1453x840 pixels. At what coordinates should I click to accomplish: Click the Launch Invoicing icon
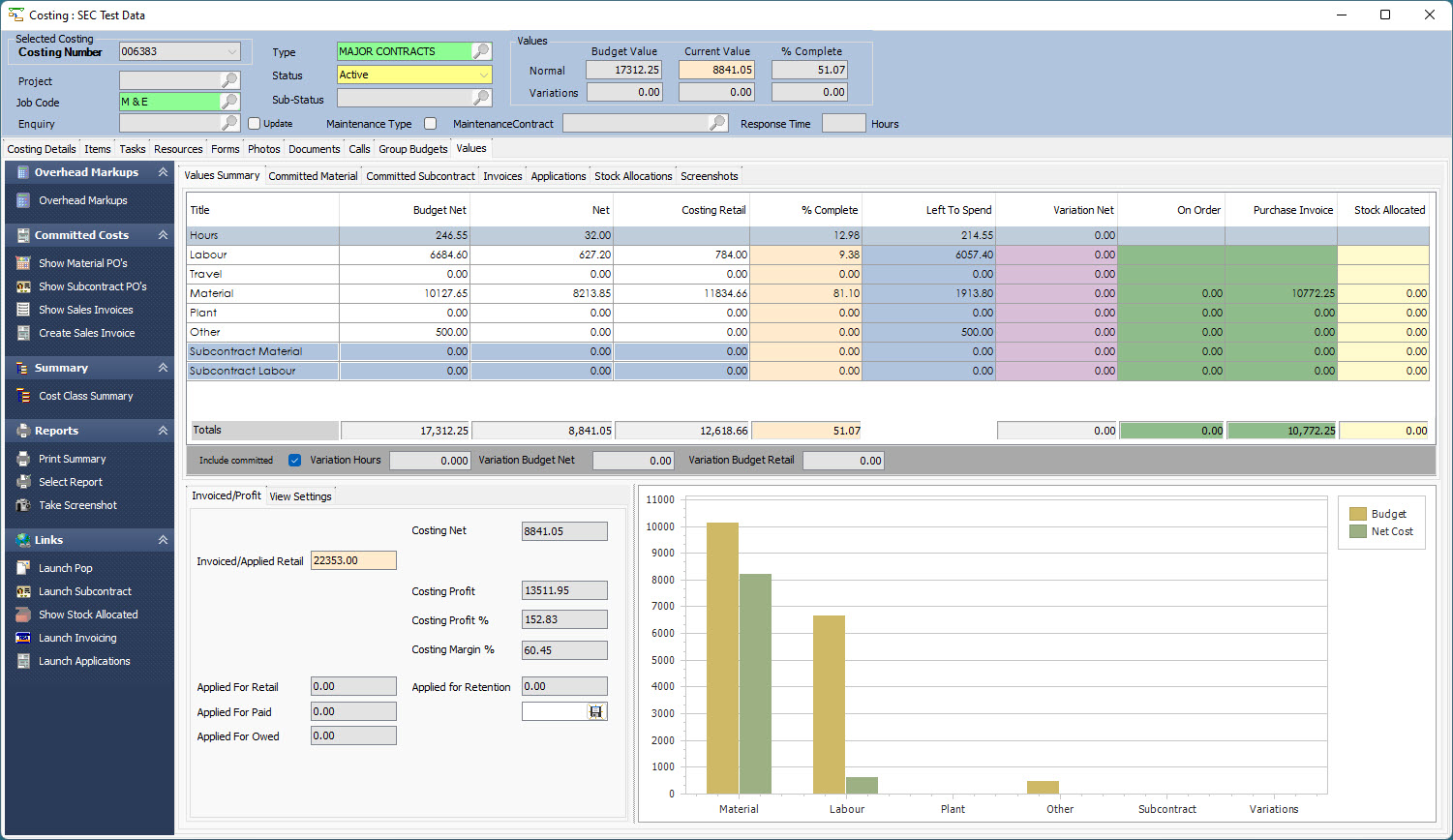pyautogui.click(x=23, y=638)
